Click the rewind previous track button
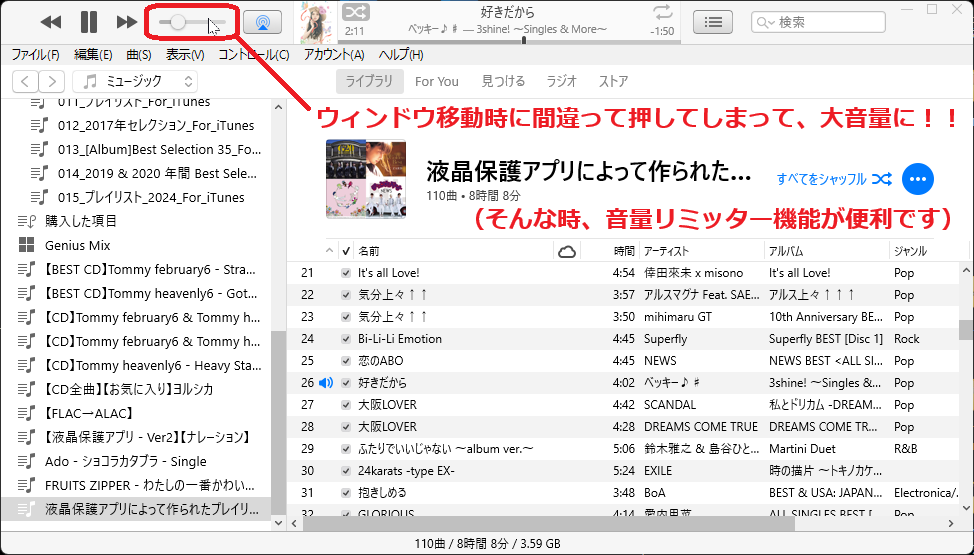 51,22
